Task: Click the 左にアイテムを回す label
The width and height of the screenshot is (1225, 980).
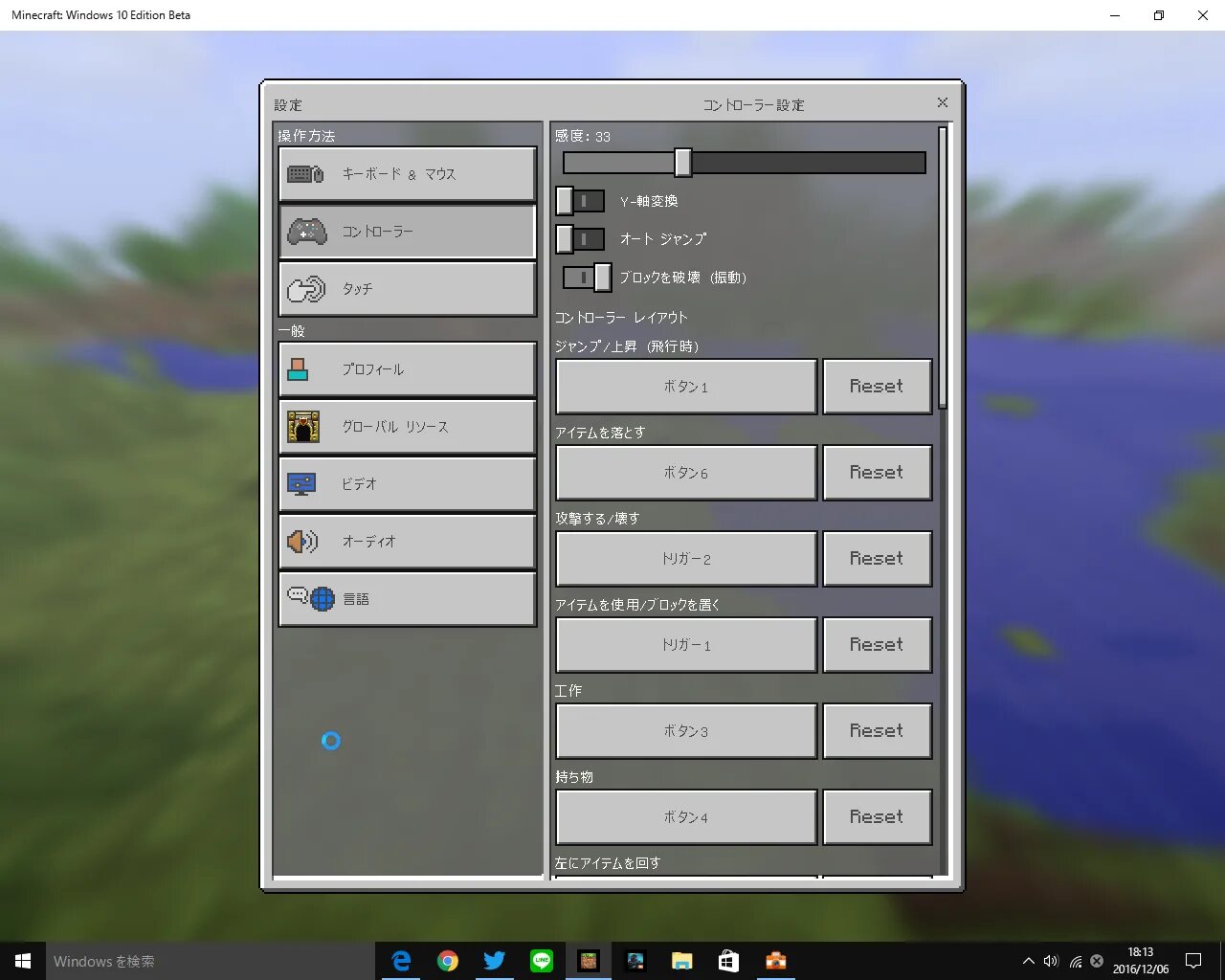Action: pos(608,862)
